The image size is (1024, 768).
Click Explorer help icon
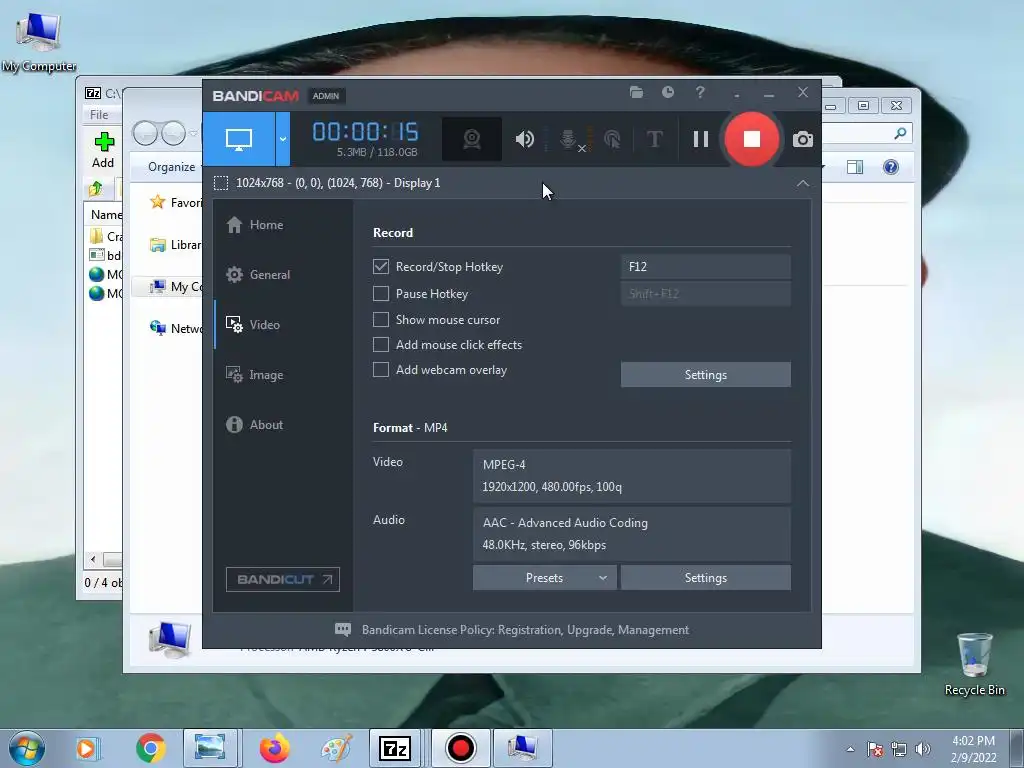891,167
